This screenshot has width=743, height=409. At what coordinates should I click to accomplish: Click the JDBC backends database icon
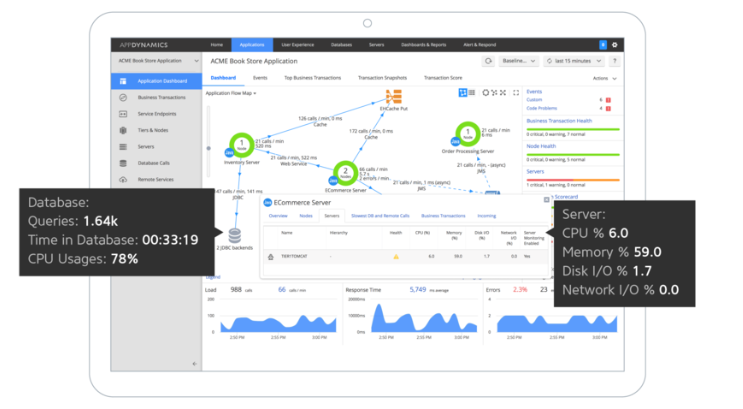click(x=235, y=236)
